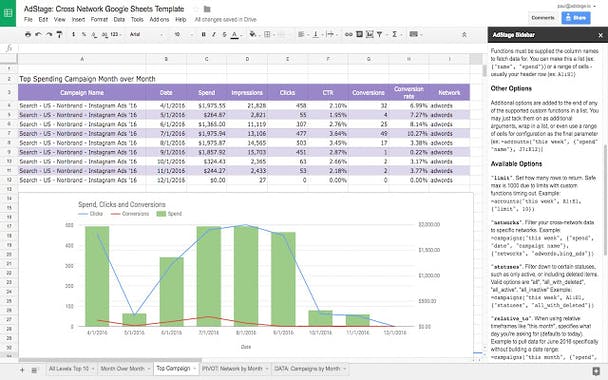Open the Arial font dropdown

[146, 35]
